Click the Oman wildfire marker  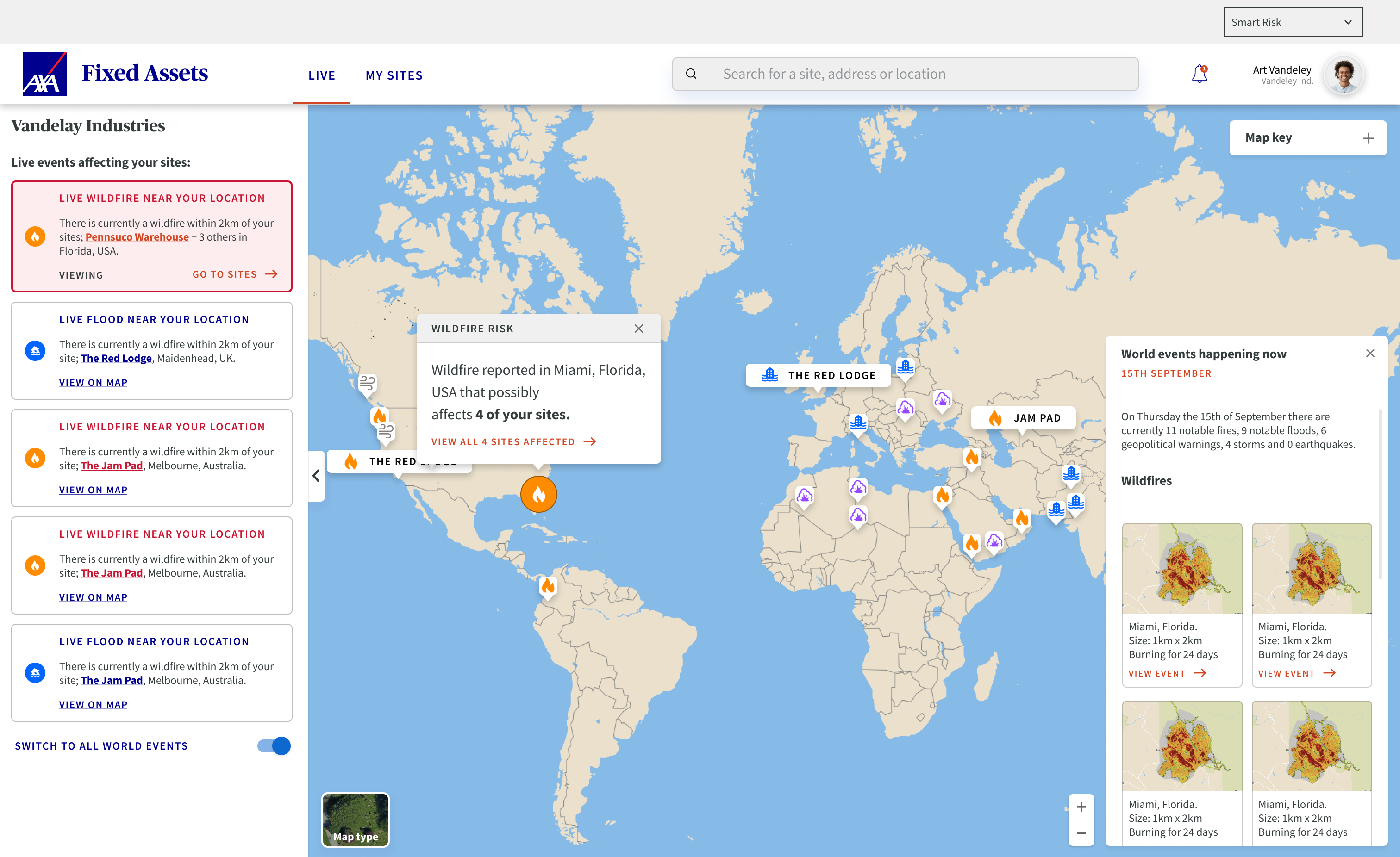click(1022, 519)
